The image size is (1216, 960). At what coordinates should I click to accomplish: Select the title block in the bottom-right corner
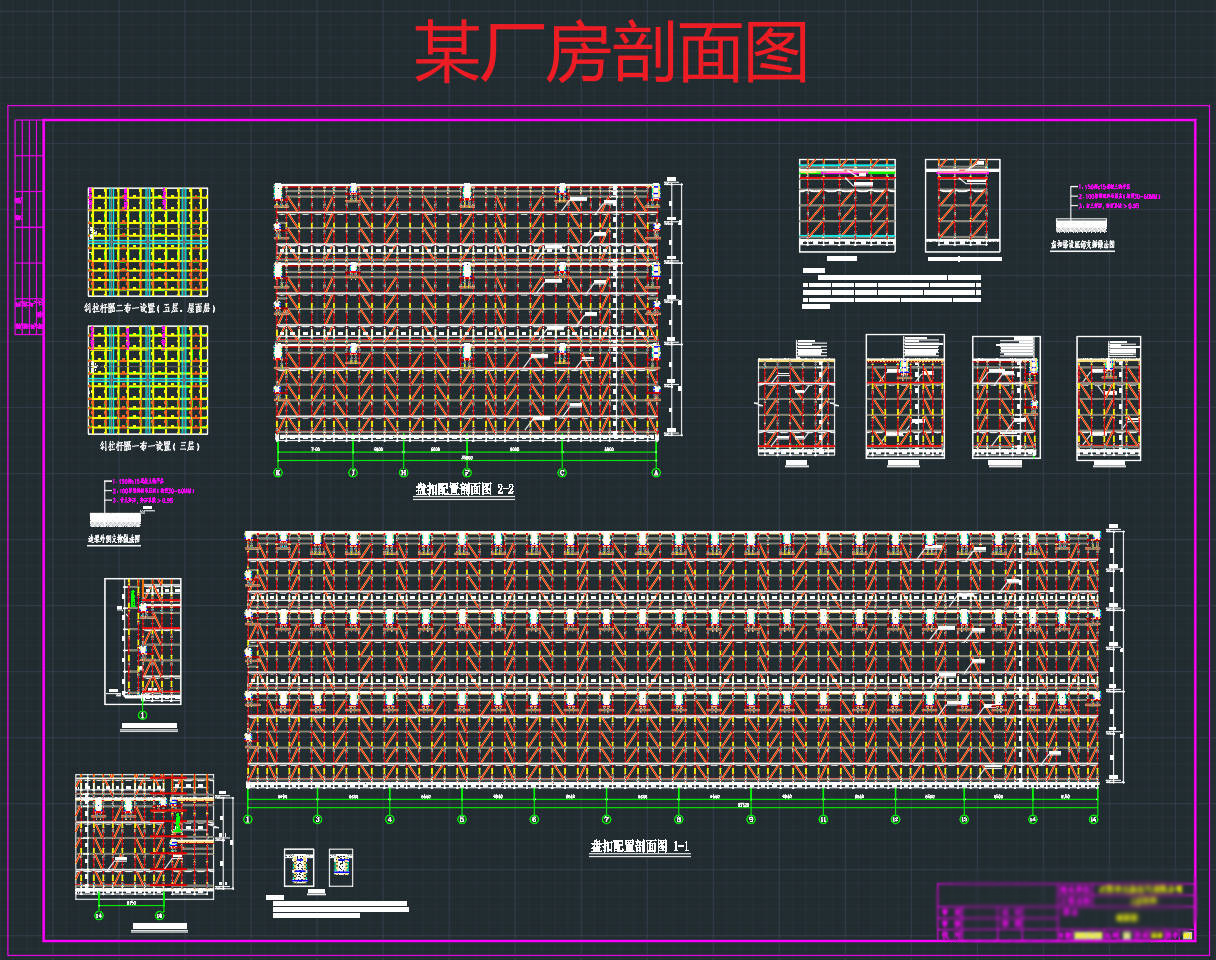pos(1066,911)
